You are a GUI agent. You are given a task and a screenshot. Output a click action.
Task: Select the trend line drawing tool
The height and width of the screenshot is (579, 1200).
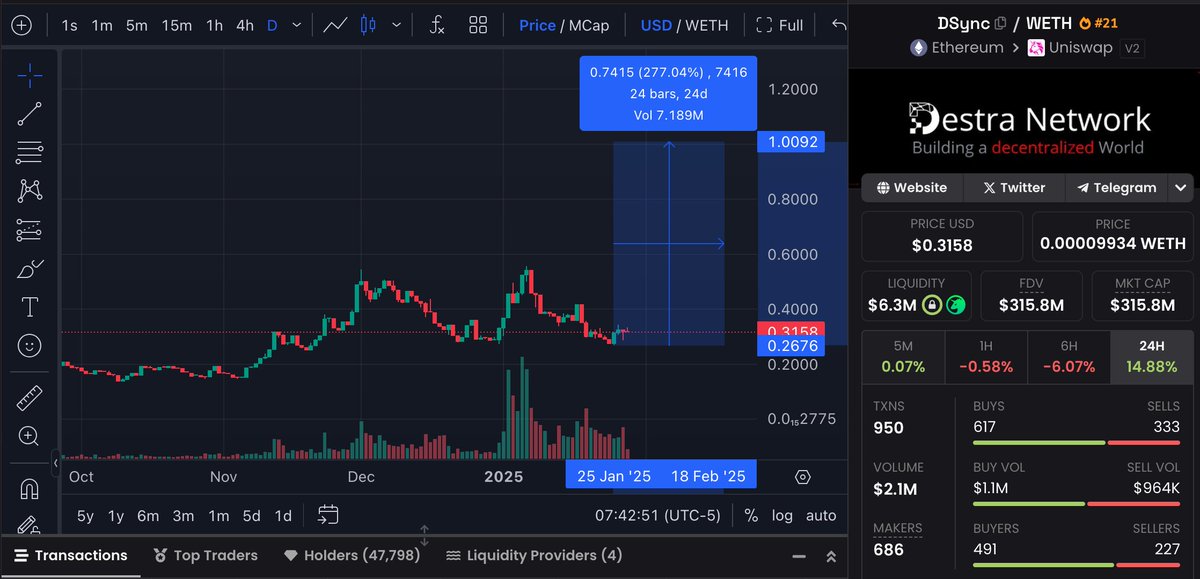[x=30, y=113]
